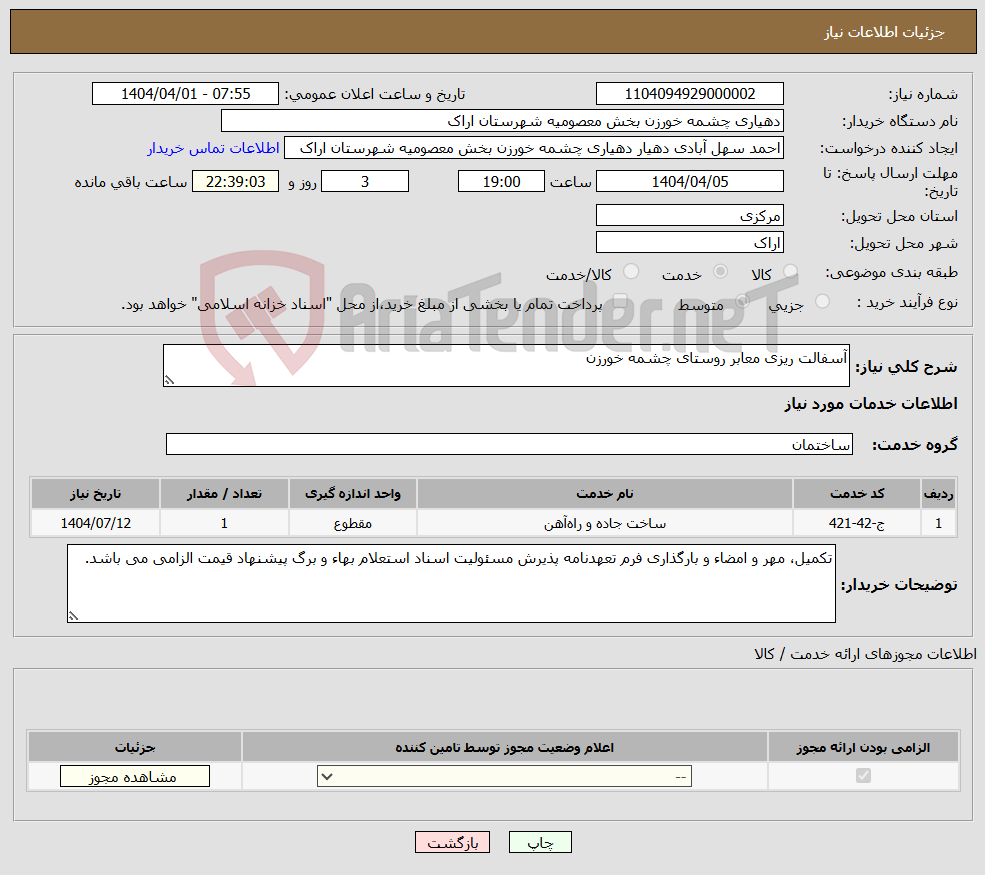Click unit cell مقطوع

point(352,523)
